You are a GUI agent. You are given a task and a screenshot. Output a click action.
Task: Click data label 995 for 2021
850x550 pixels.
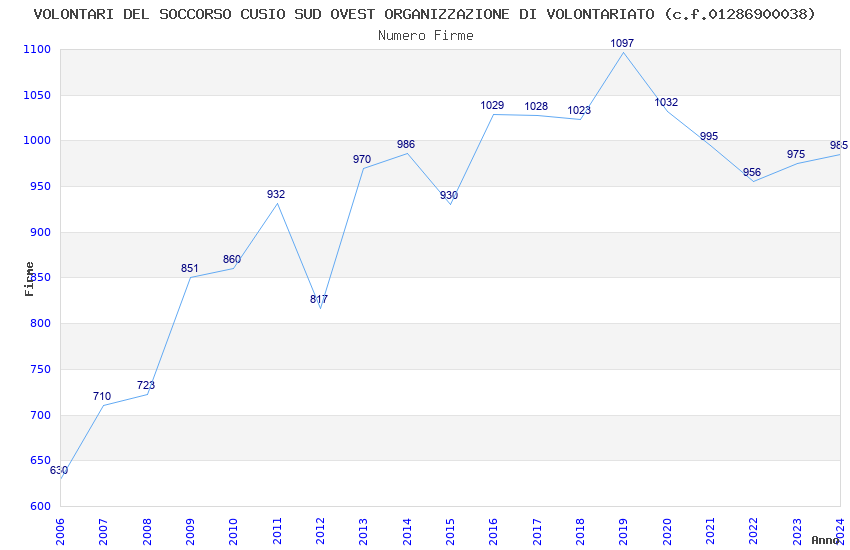pos(709,136)
